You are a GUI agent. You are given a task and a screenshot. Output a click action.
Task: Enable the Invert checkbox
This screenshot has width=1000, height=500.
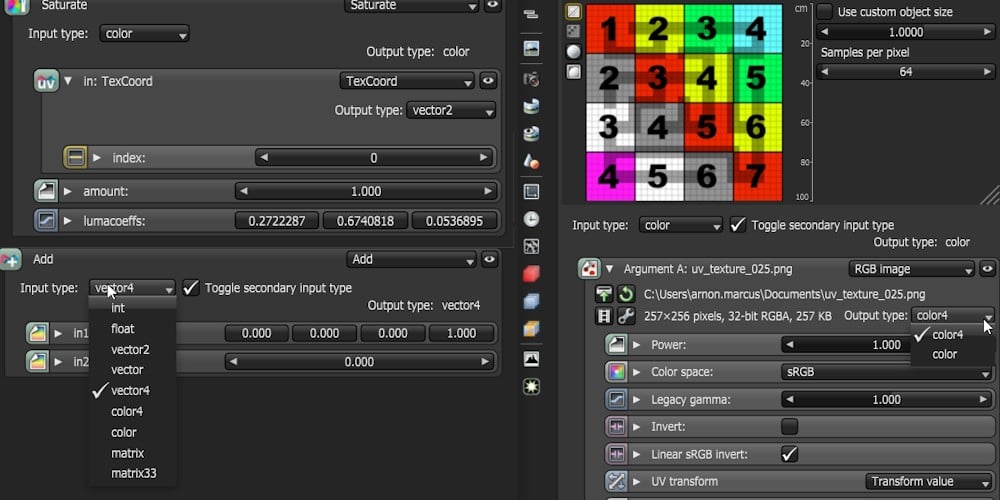coord(789,427)
